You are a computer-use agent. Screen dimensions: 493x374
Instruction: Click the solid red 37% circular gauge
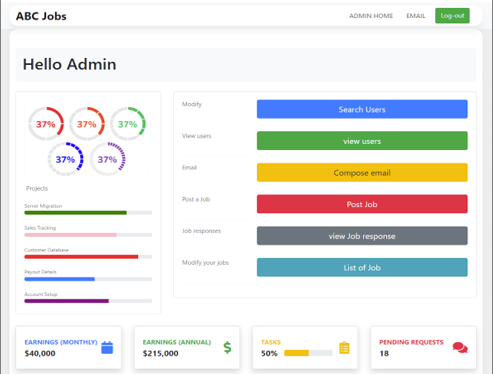click(46, 124)
